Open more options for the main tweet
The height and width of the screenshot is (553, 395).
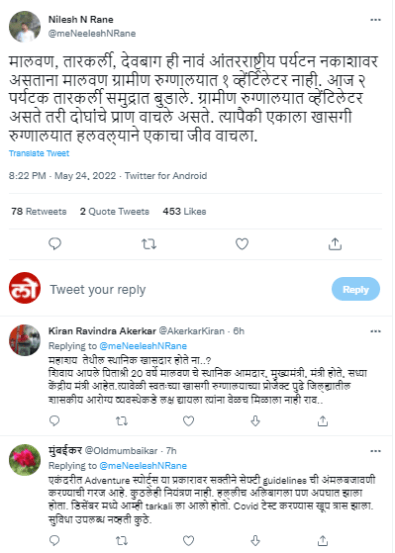376,20
